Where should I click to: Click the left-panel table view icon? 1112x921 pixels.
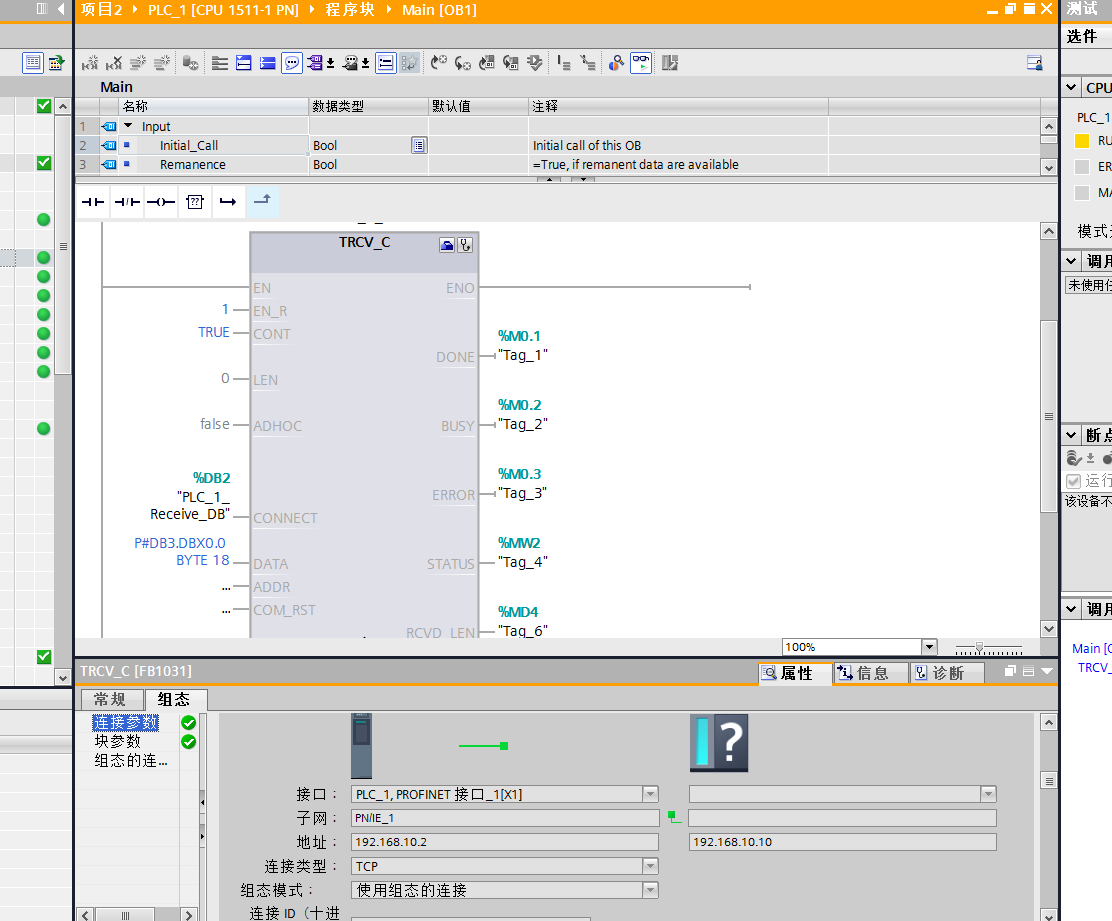coord(33,63)
